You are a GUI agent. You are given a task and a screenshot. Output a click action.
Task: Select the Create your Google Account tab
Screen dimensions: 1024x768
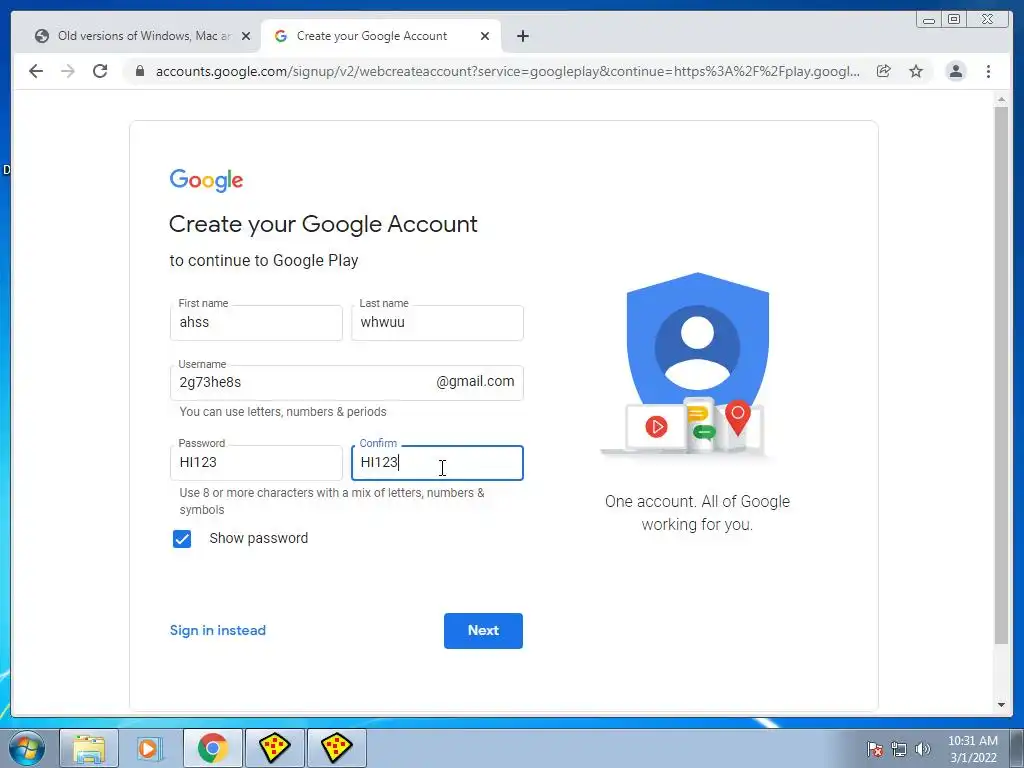point(380,37)
